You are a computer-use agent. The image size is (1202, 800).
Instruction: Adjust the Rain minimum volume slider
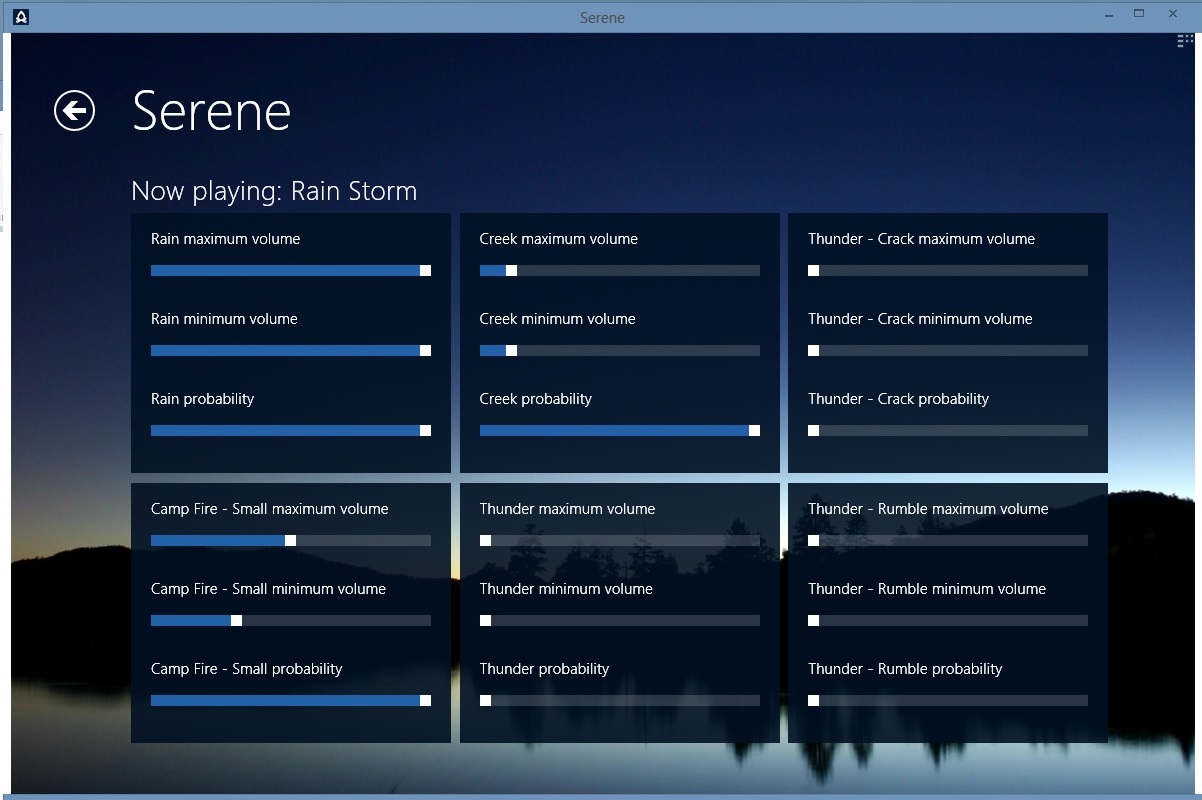(424, 350)
